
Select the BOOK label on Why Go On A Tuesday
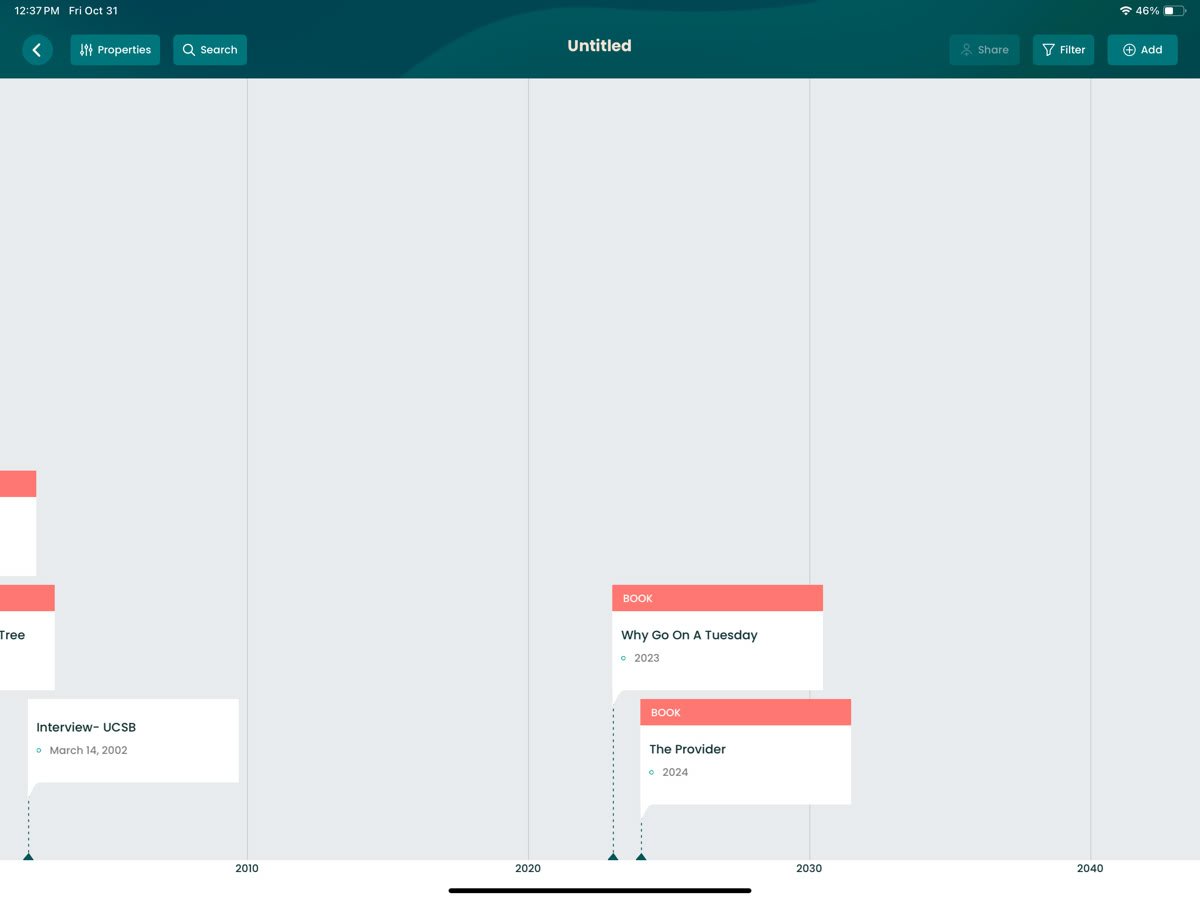point(638,598)
